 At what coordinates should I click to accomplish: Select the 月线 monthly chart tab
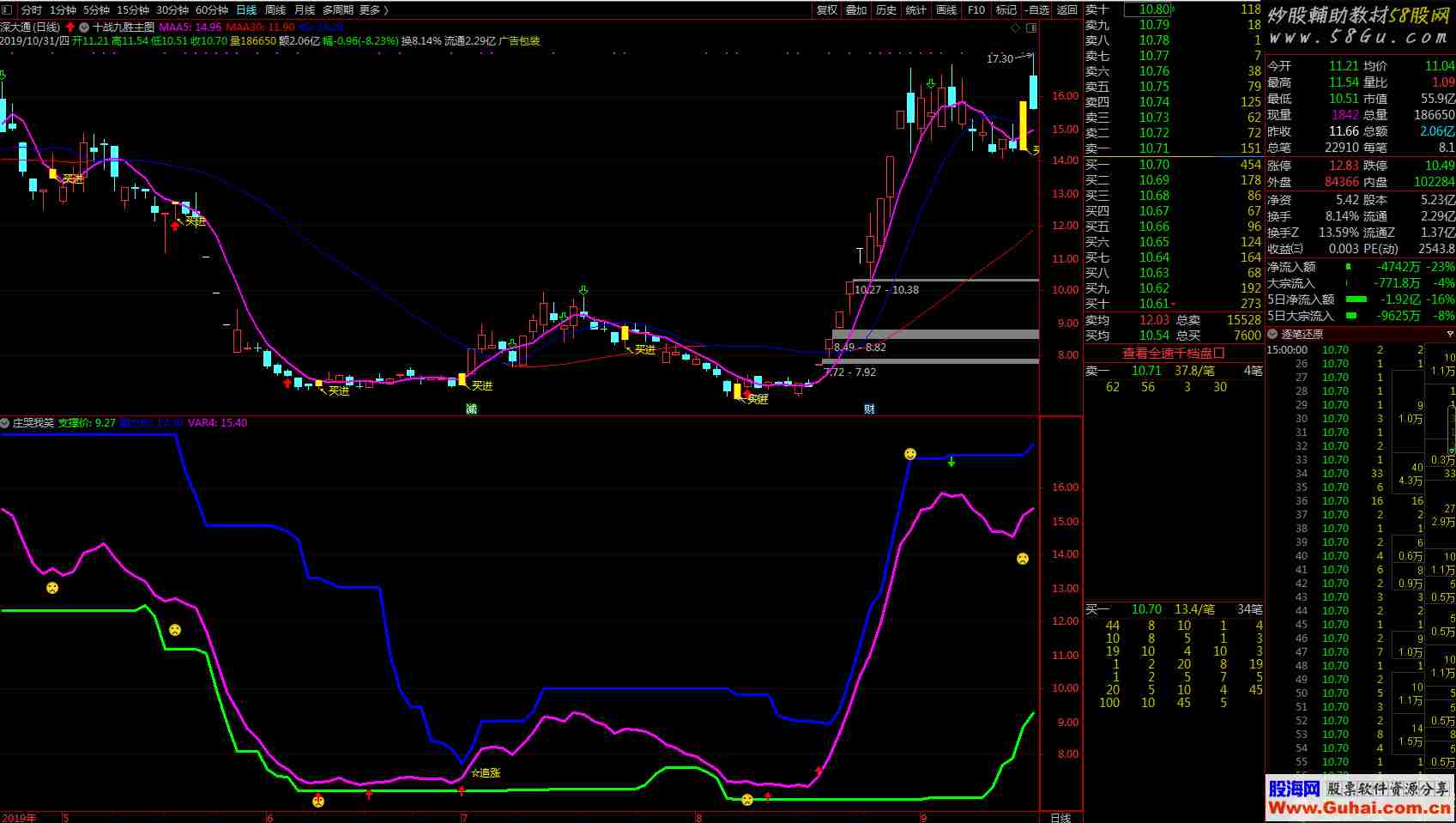point(305,10)
